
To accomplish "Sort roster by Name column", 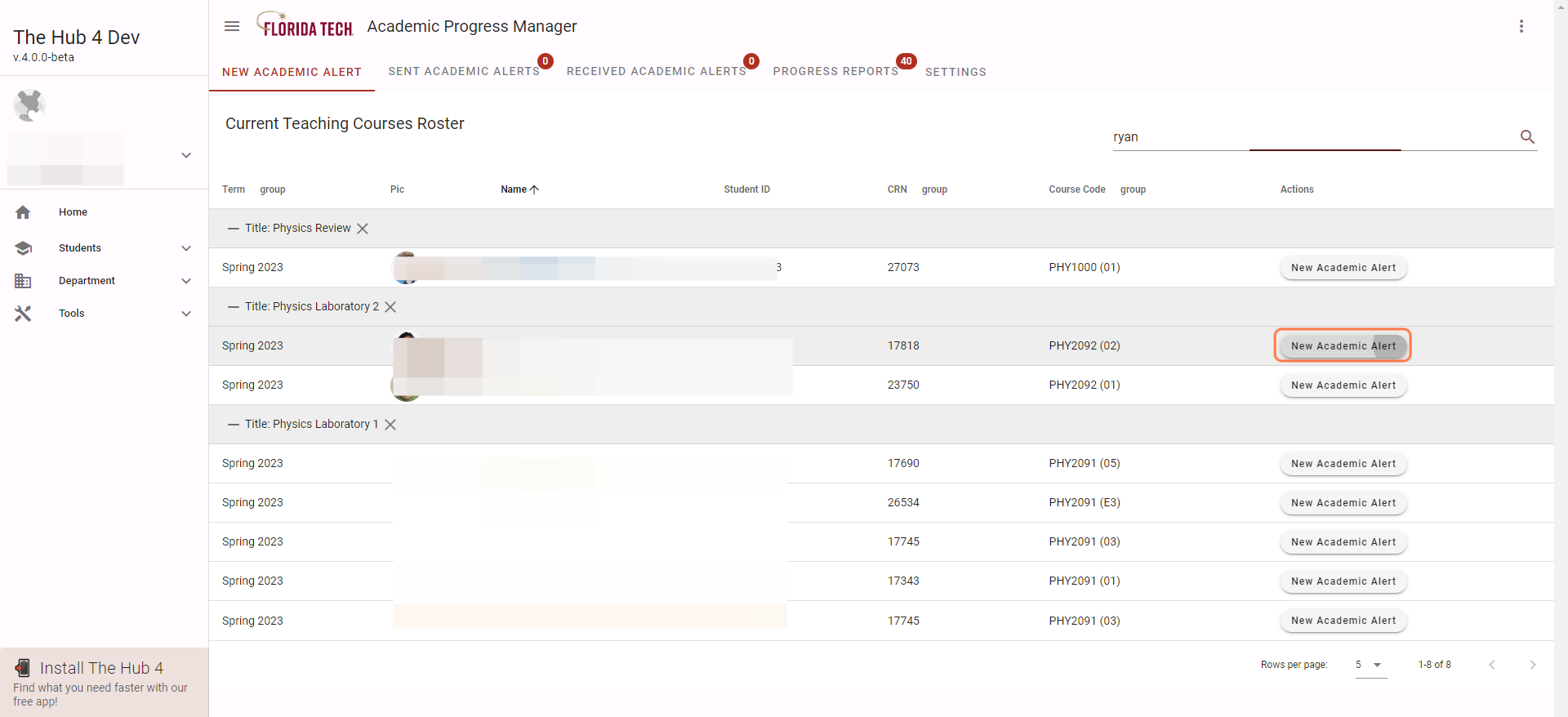I will [519, 189].
